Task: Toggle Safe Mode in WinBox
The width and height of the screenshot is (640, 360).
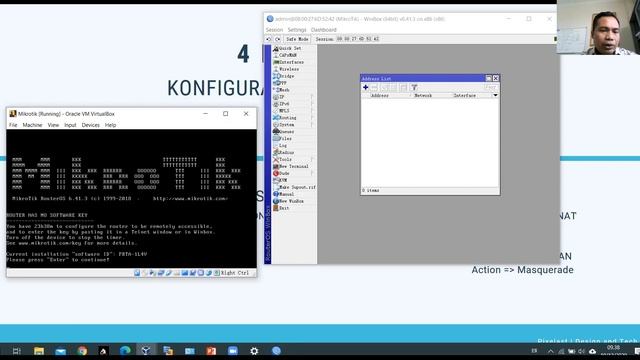Action: pyautogui.click(x=297, y=39)
